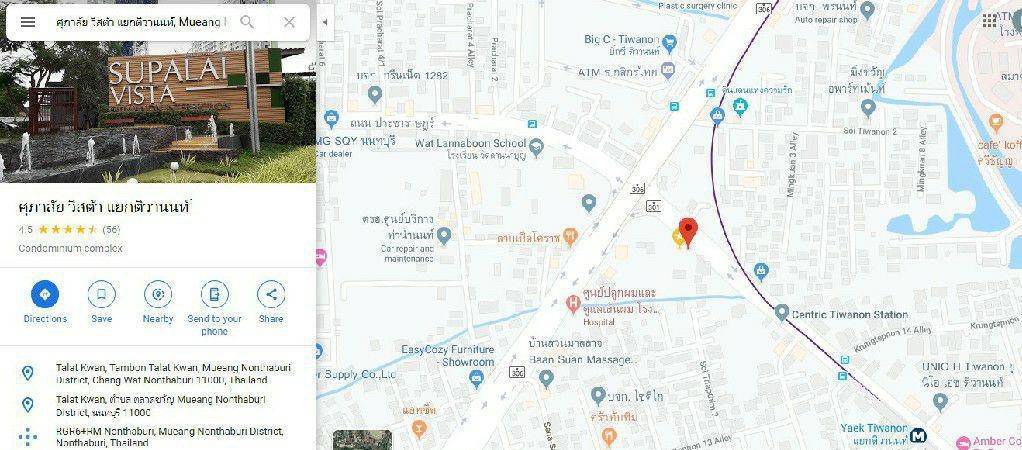Click the red location pin on map

coord(688,233)
